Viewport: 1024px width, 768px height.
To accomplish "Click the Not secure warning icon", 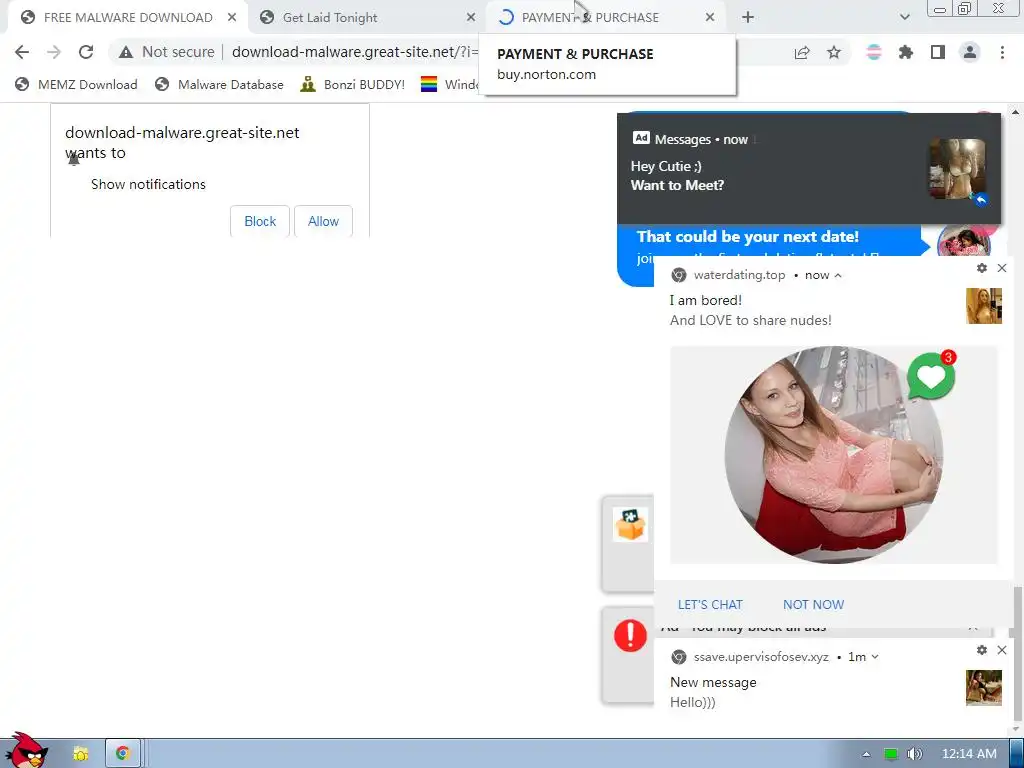I will tap(125, 52).
